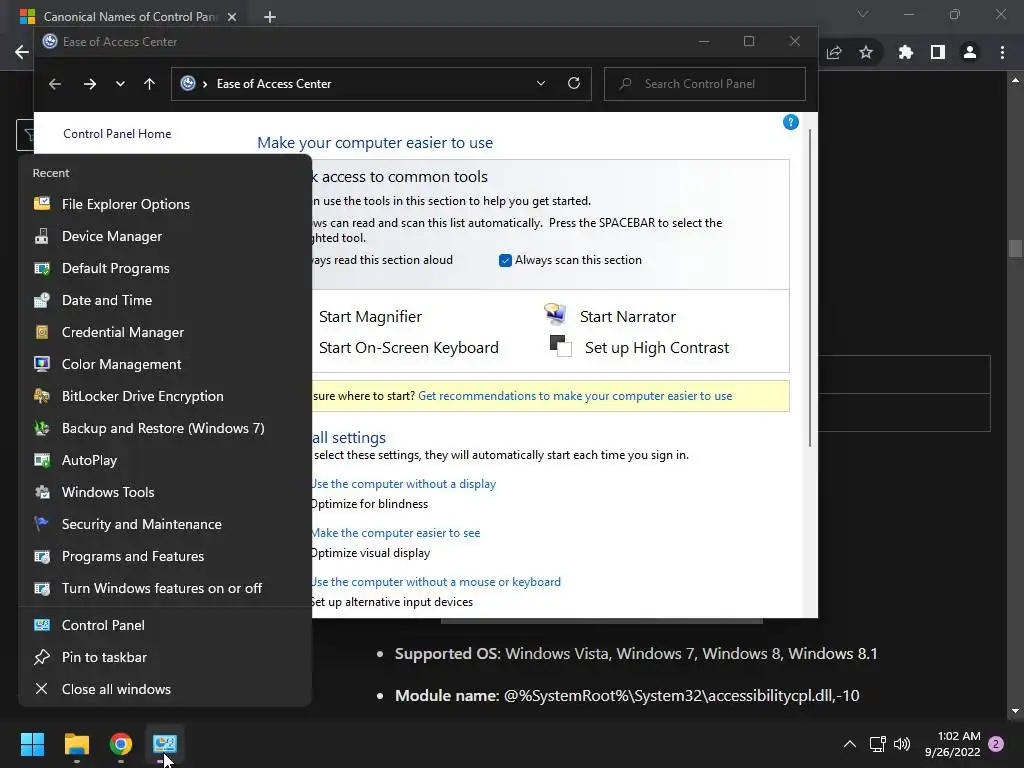Open the notification badge showing 2

coord(997,744)
